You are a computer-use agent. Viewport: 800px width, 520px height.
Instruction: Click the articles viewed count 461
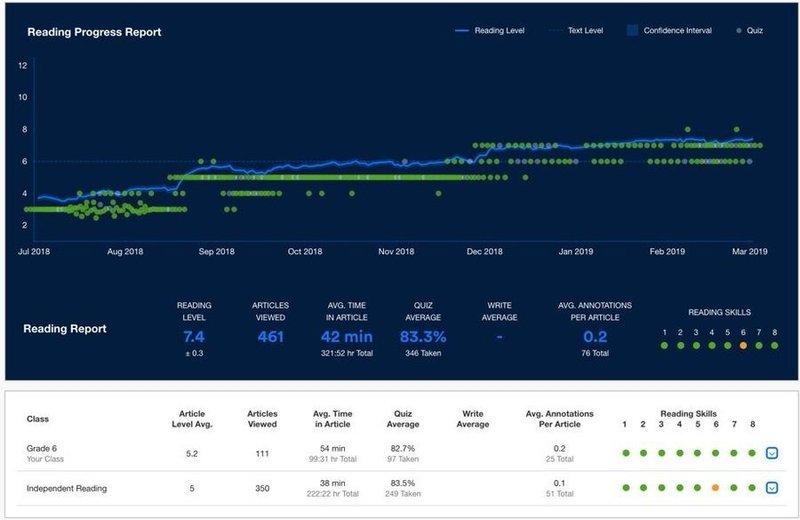[270, 337]
